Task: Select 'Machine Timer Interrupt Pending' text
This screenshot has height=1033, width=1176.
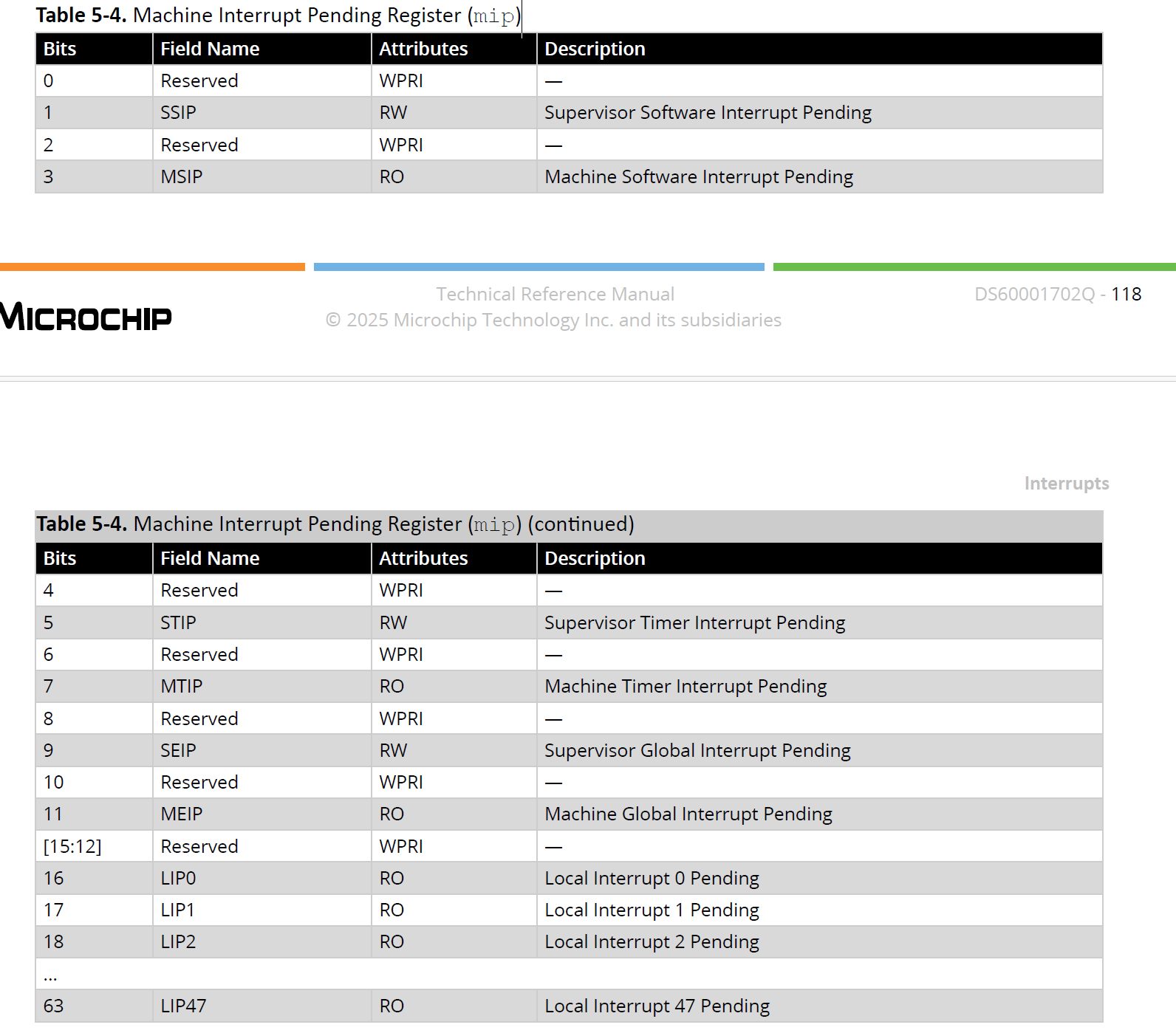Action: click(x=686, y=687)
